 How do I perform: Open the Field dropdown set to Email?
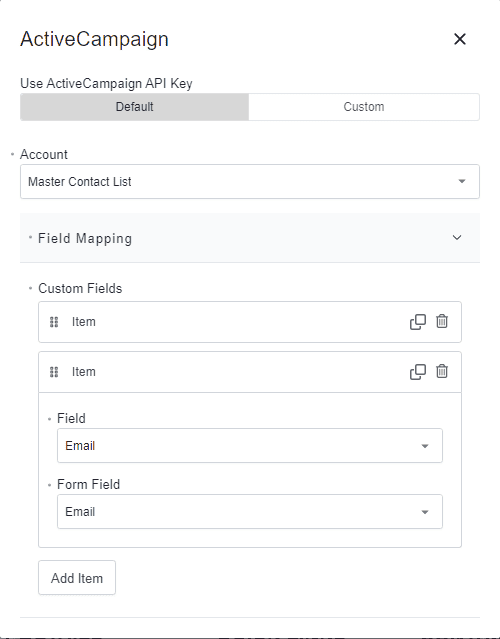[250, 445]
